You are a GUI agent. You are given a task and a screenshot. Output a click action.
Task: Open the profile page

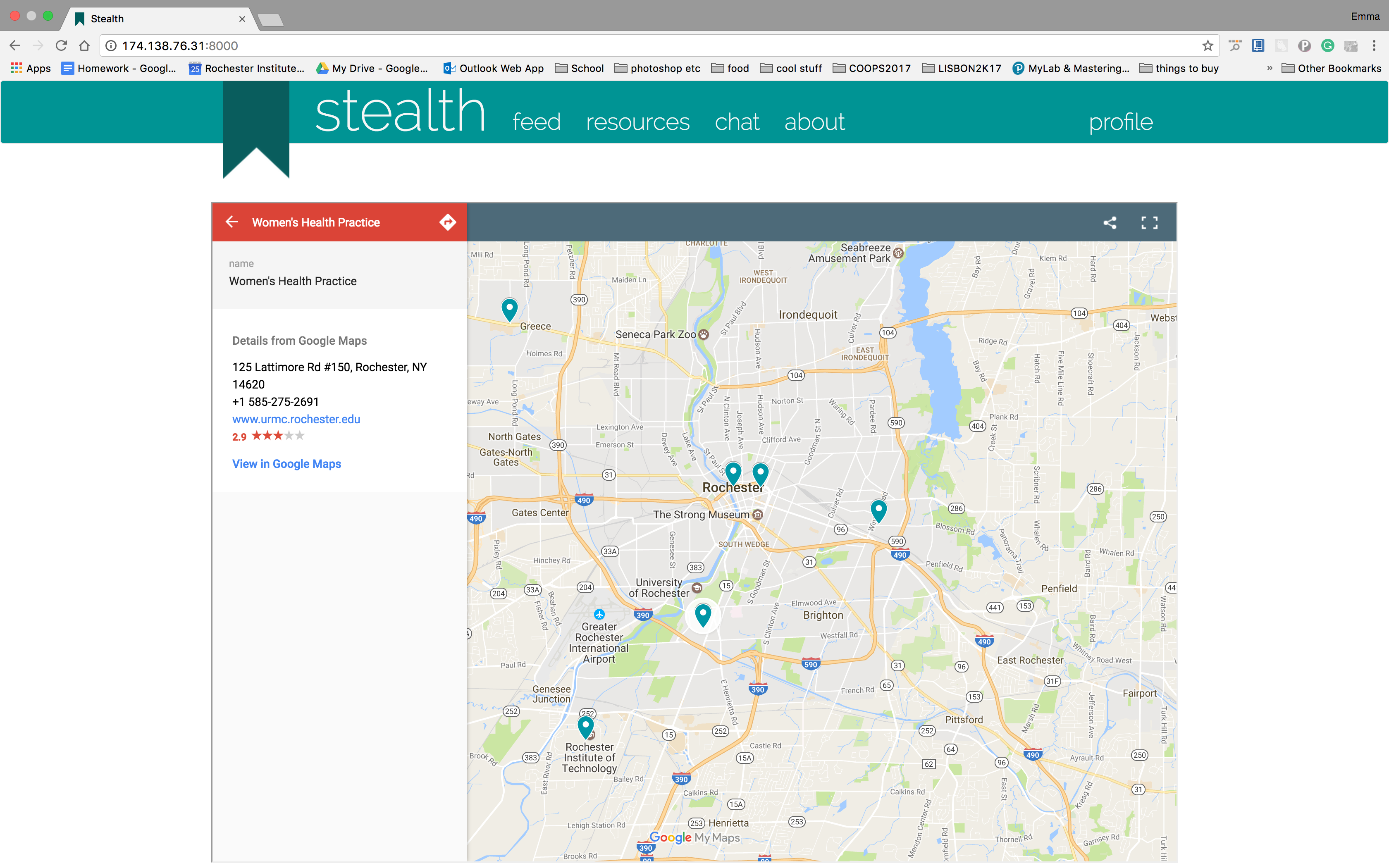[x=1120, y=122]
